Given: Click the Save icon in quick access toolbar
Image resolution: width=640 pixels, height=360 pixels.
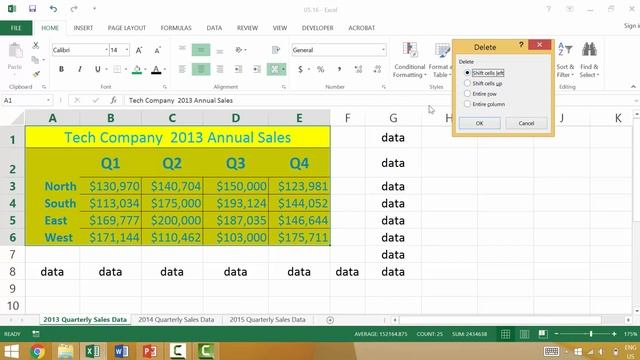Looking at the screenshot, I should 32,9.
